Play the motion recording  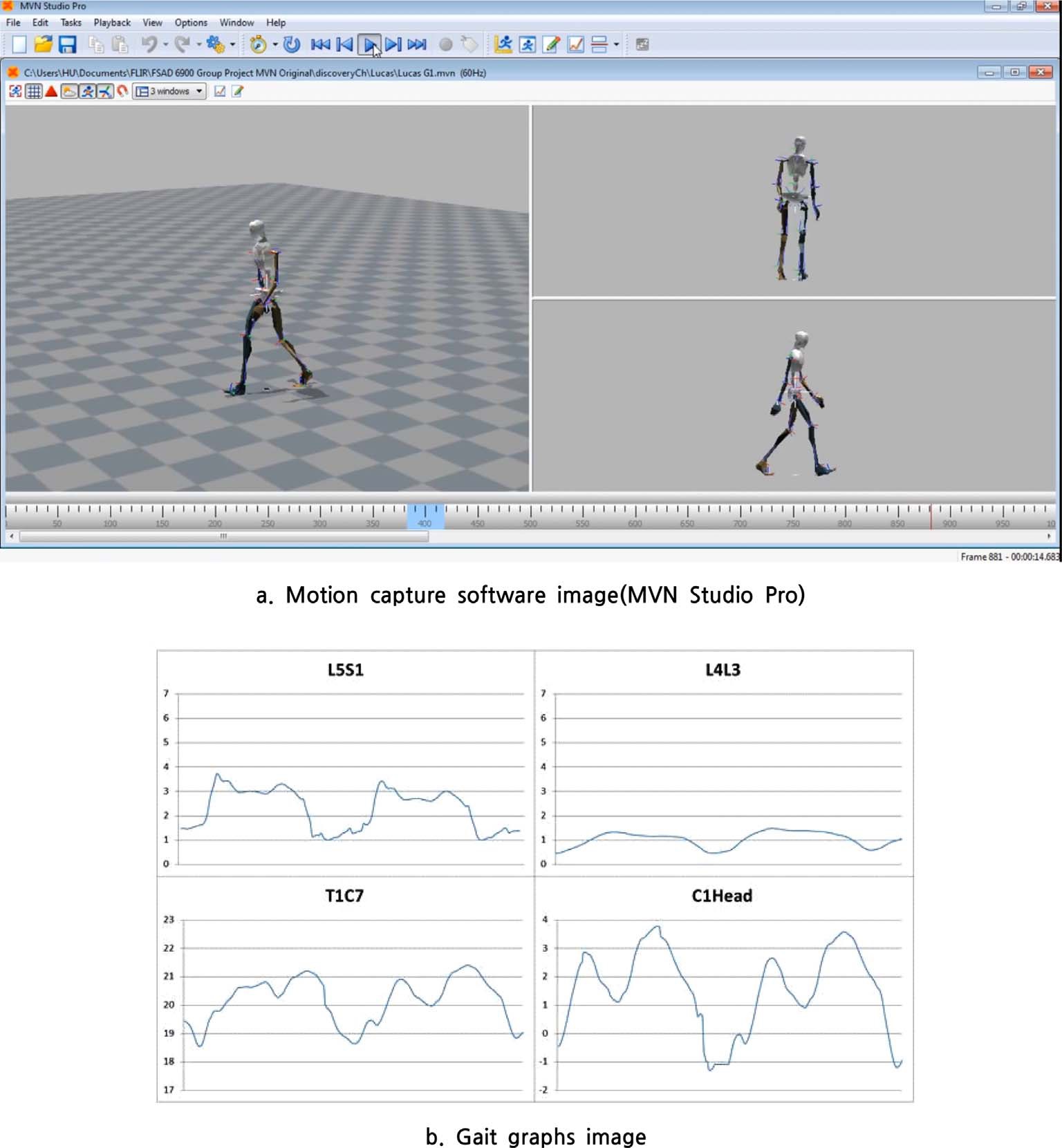coord(369,45)
